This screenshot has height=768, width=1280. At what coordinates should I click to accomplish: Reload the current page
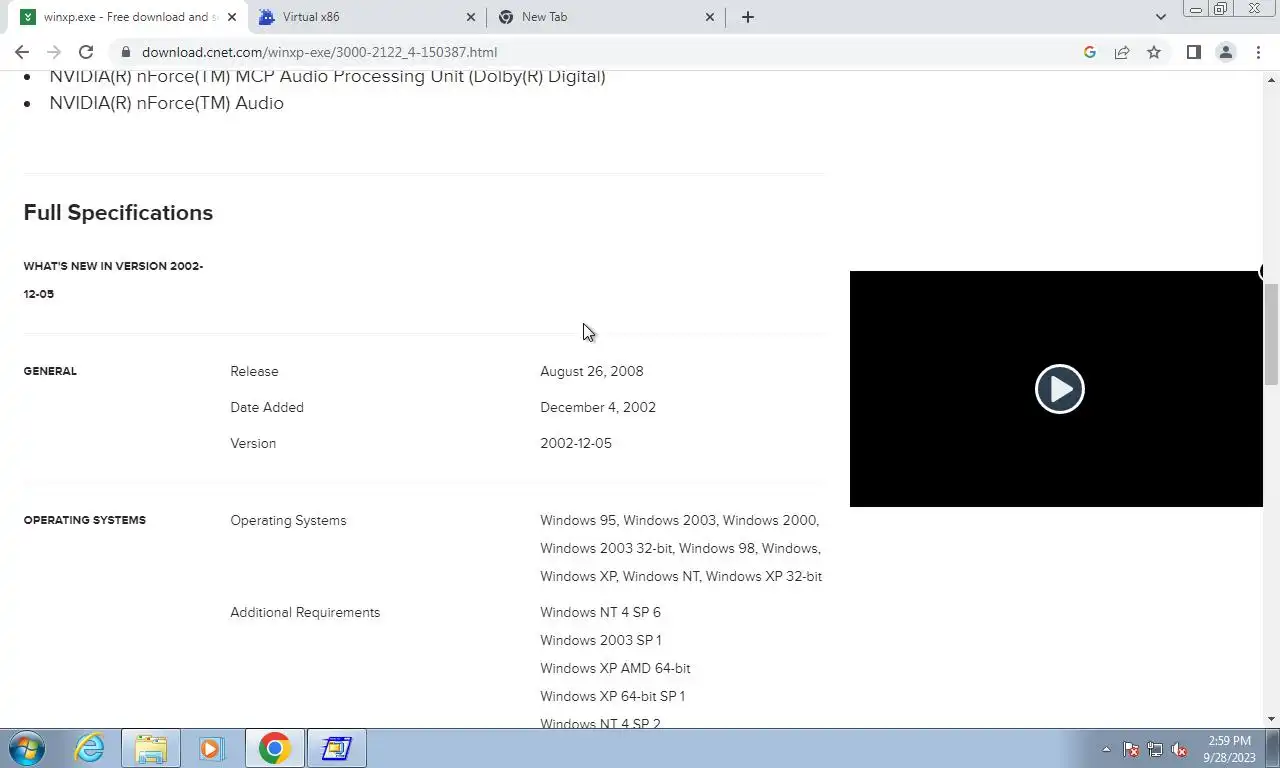pyautogui.click(x=86, y=52)
